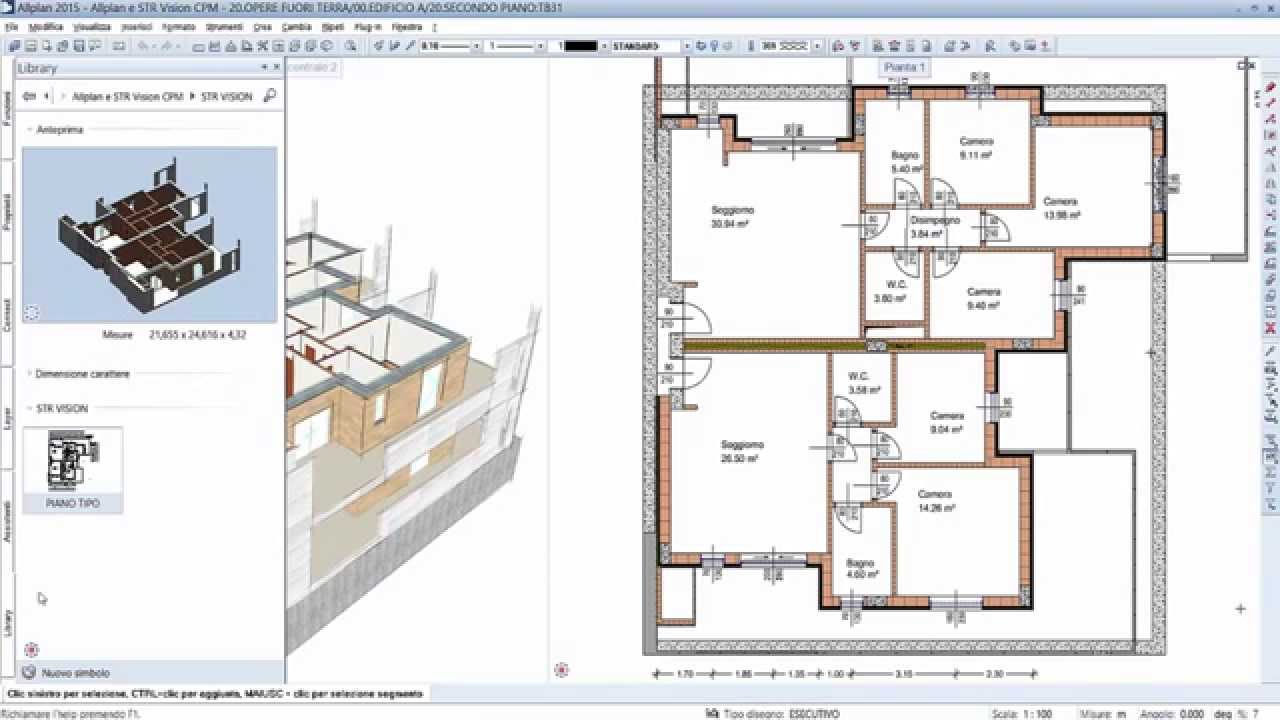Click the Disimpegno 3.84 m² room label

coord(934,226)
